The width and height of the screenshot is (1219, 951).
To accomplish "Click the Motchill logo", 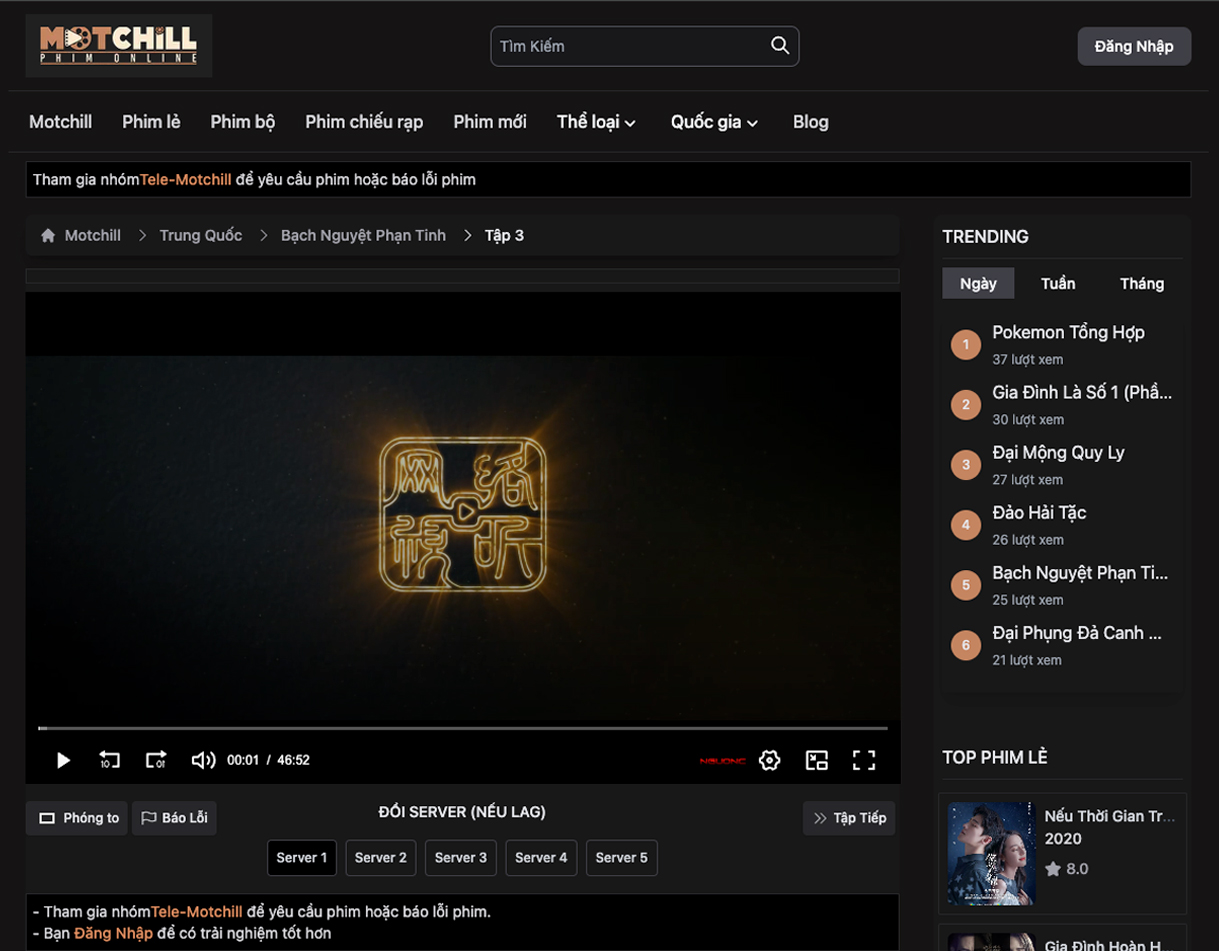I will point(118,45).
